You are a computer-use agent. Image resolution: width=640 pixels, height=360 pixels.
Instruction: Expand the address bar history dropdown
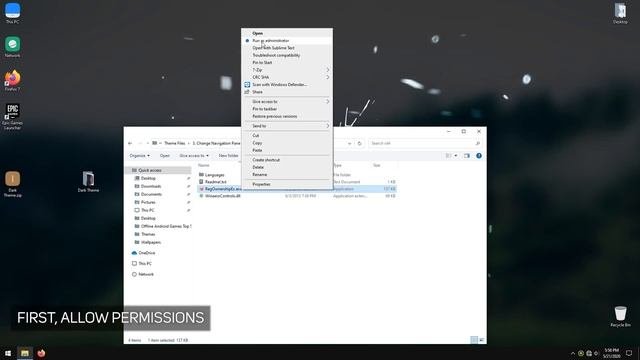[349, 143]
